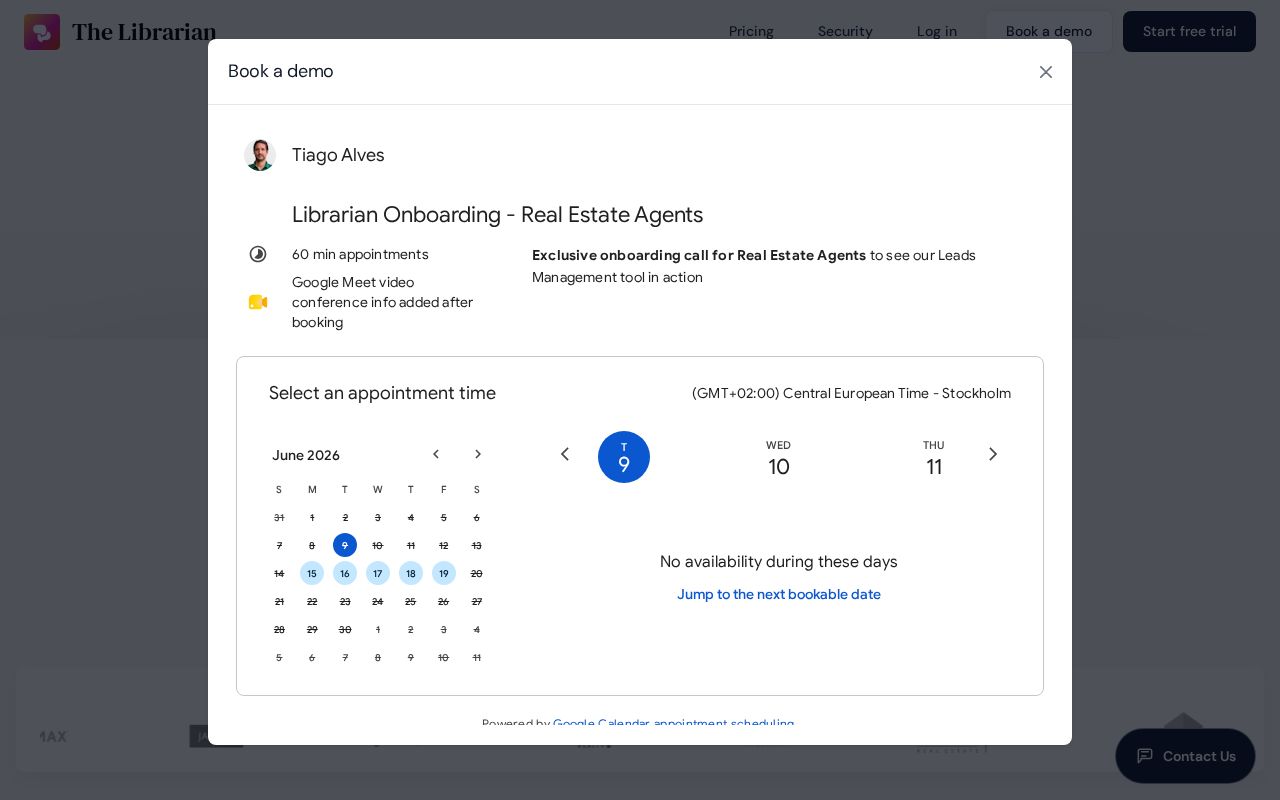Image resolution: width=1280 pixels, height=800 pixels.
Task: Click Book a demo header button
Action: click(1049, 32)
